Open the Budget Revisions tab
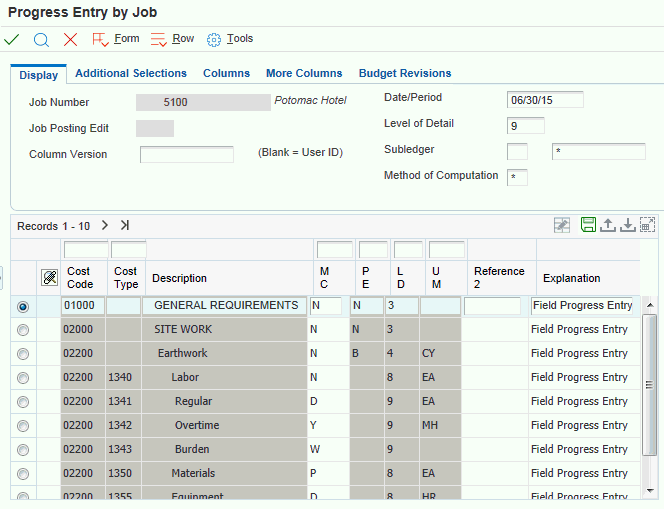The width and height of the screenshot is (664, 509). point(405,73)
